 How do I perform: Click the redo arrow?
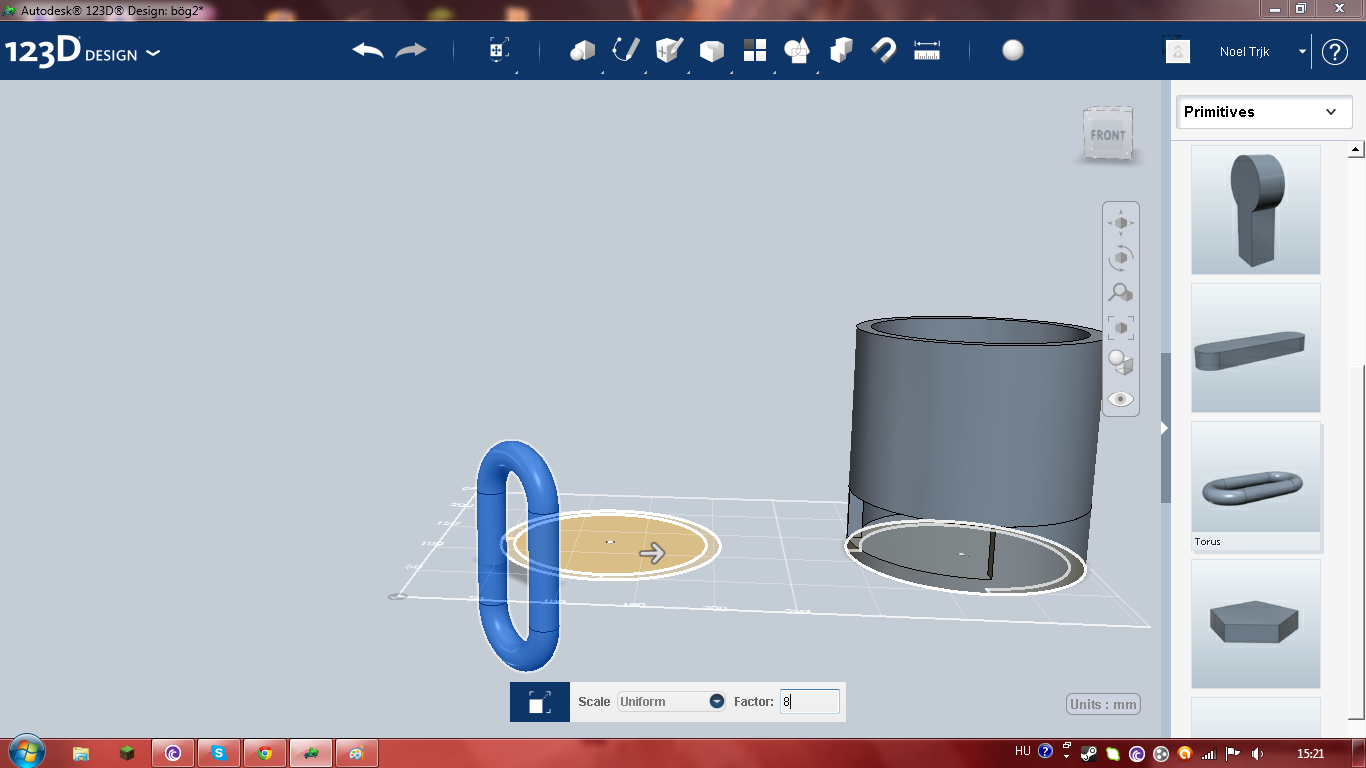click(411, 50)
